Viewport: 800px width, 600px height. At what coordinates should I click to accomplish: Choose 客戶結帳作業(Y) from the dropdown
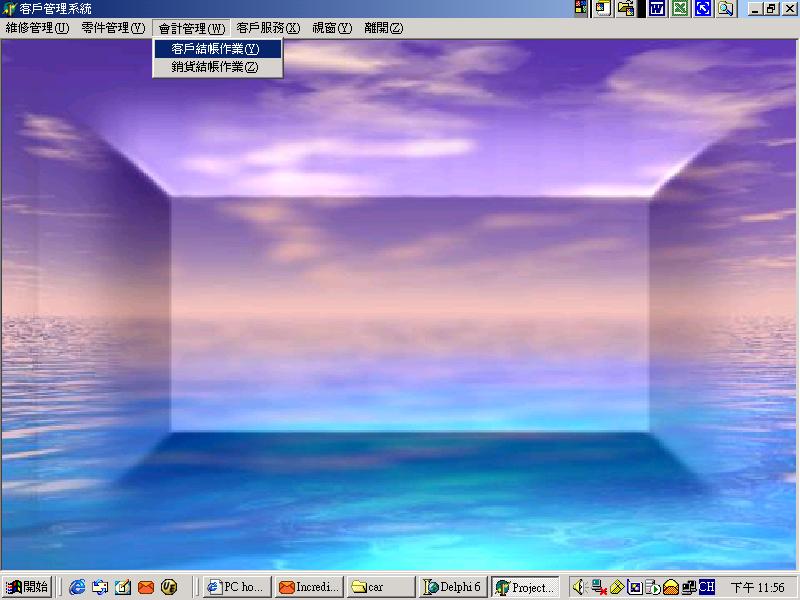click(x=218, y=49)
